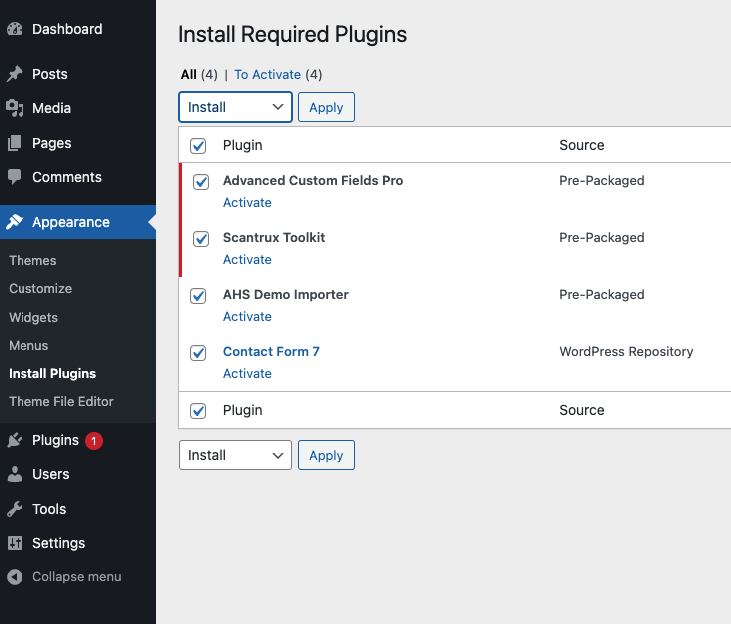Click Activate under AHS Demo Importer
This screenshot has height=624, width=731.
tap(247, 317)
